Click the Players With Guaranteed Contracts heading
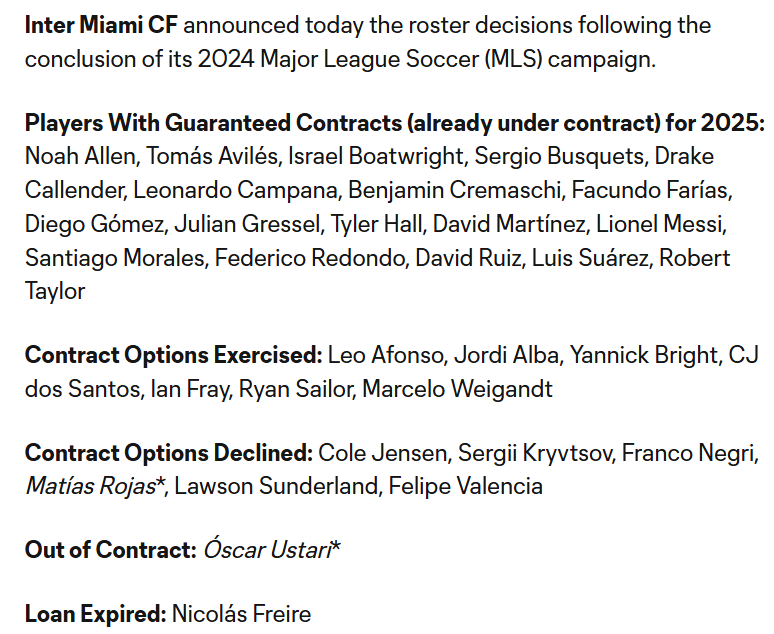Image resolution: width=774 pixels, height=634 pixels. [x=394, y=124]
